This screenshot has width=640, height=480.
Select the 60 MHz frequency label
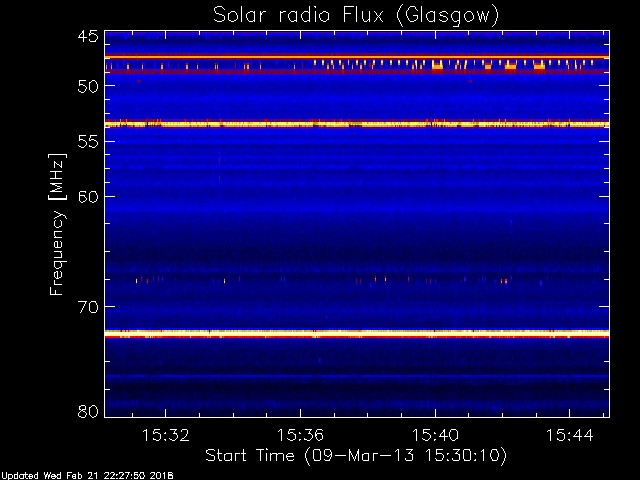pyautogui.click(x=88, y=197)
